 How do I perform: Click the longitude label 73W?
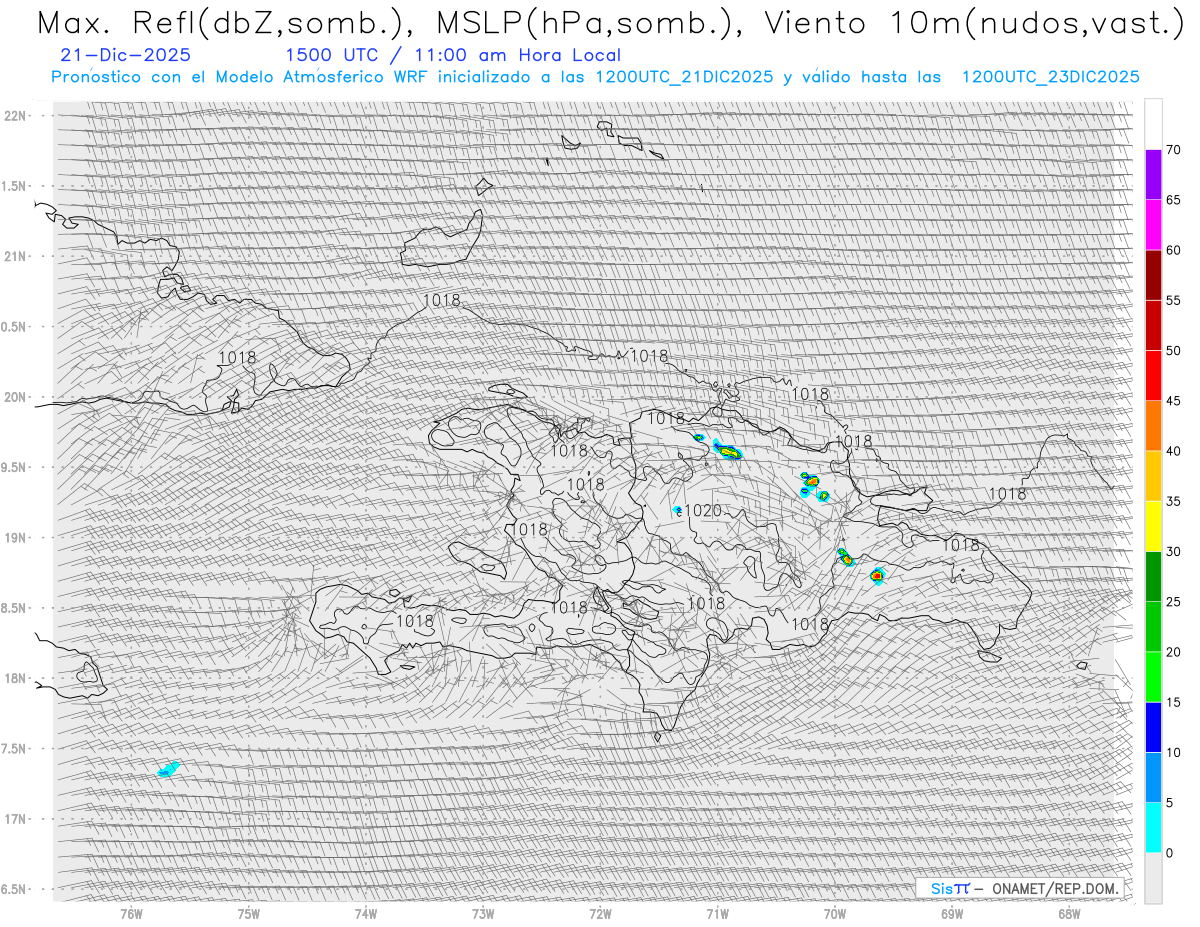click(x=483, y=914)
